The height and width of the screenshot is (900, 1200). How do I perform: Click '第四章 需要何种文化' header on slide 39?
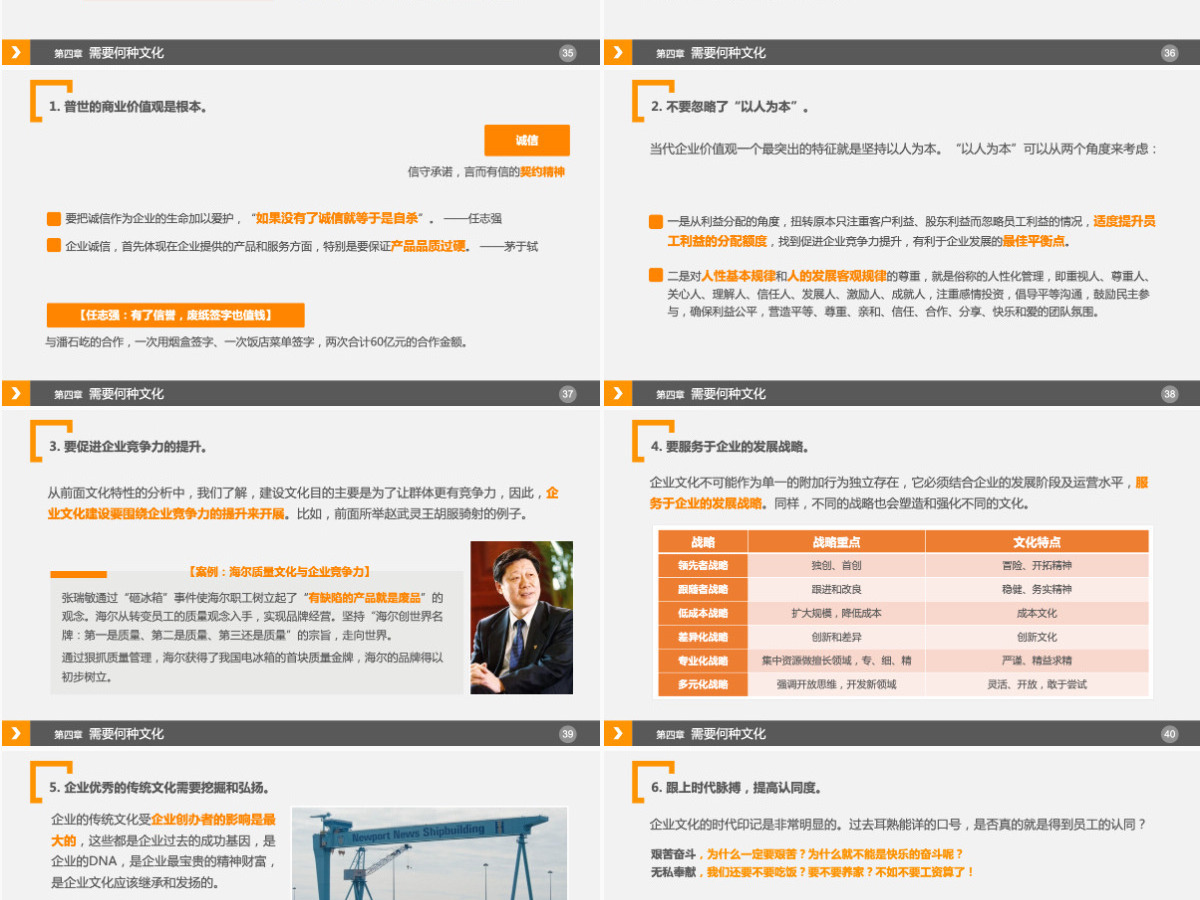coord(109,734)
